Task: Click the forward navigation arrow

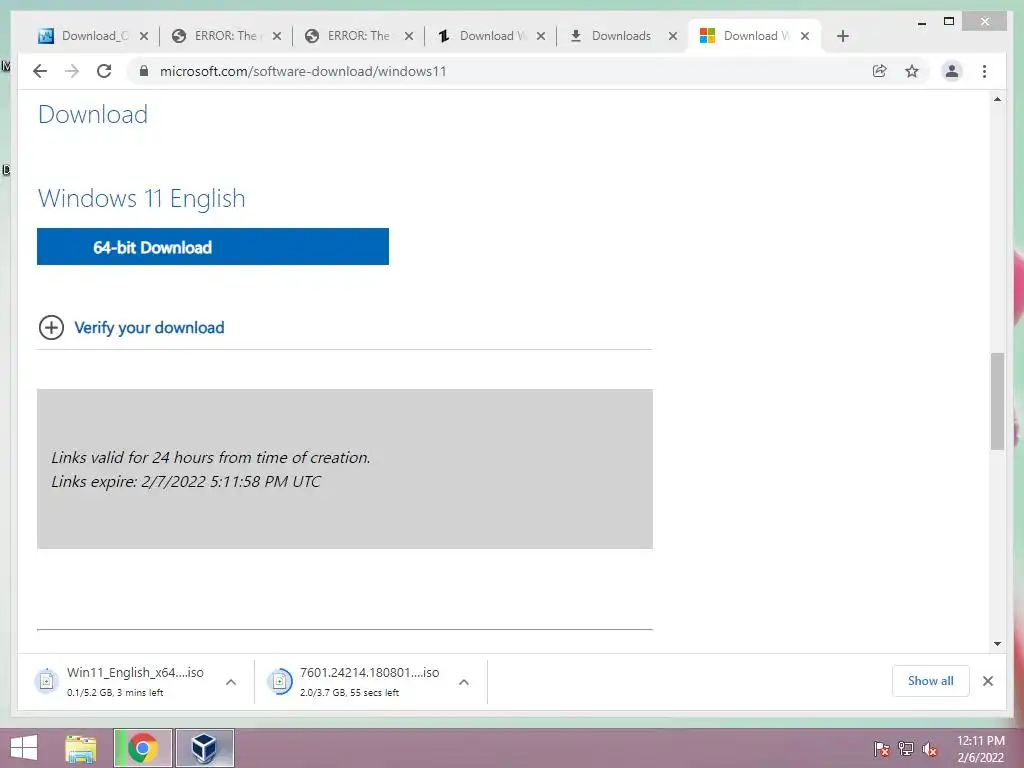Action: point(72,71)
